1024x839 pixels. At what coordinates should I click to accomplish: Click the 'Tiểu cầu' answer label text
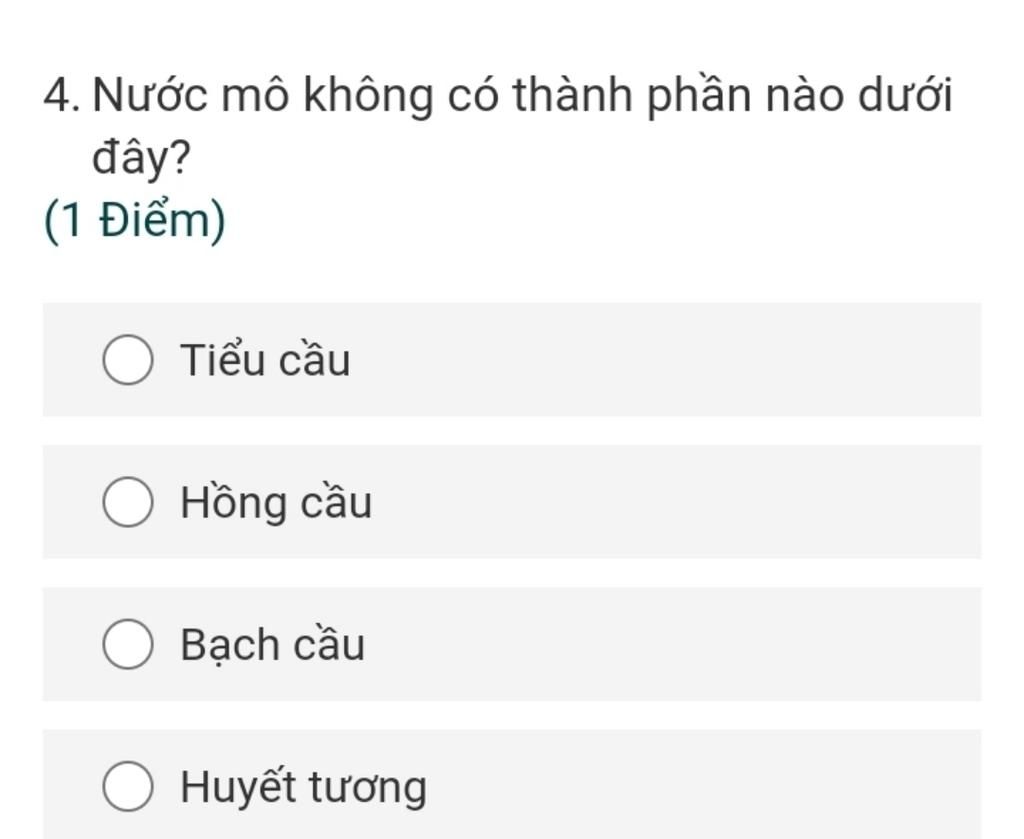[x=265, y=360]
